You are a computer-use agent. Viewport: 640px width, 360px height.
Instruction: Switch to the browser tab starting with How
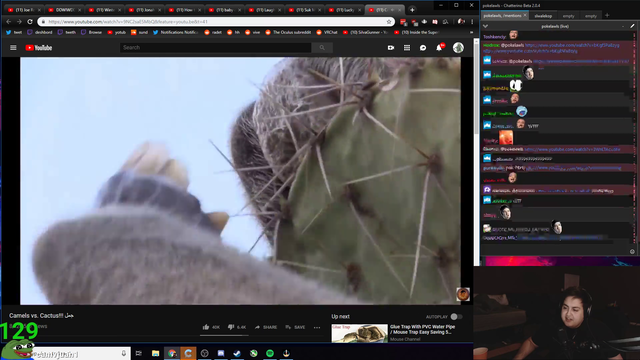[184, 10]
